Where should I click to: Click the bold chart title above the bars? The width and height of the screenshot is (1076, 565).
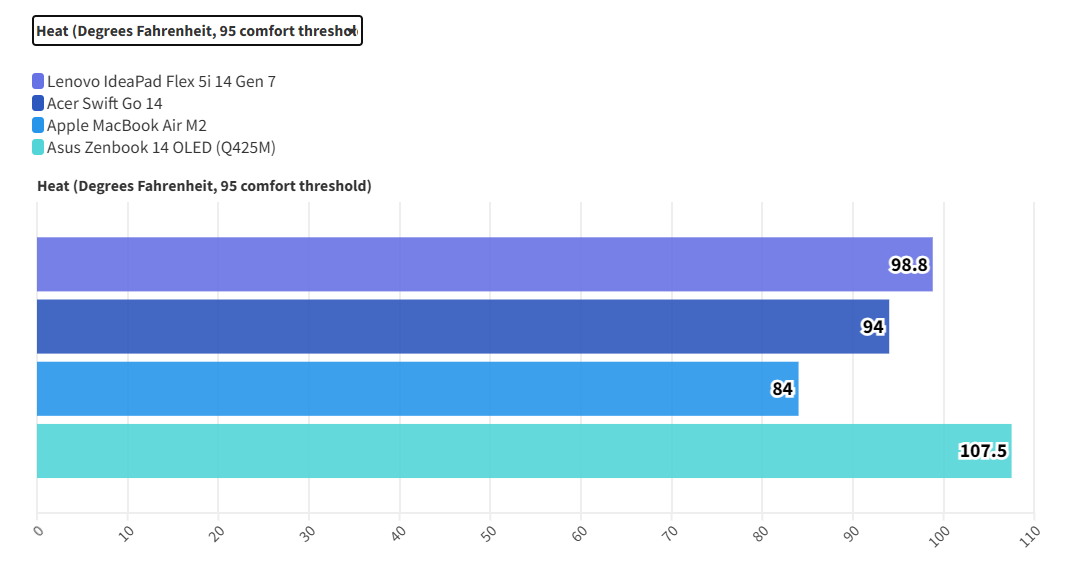click(x=204, y=186)
